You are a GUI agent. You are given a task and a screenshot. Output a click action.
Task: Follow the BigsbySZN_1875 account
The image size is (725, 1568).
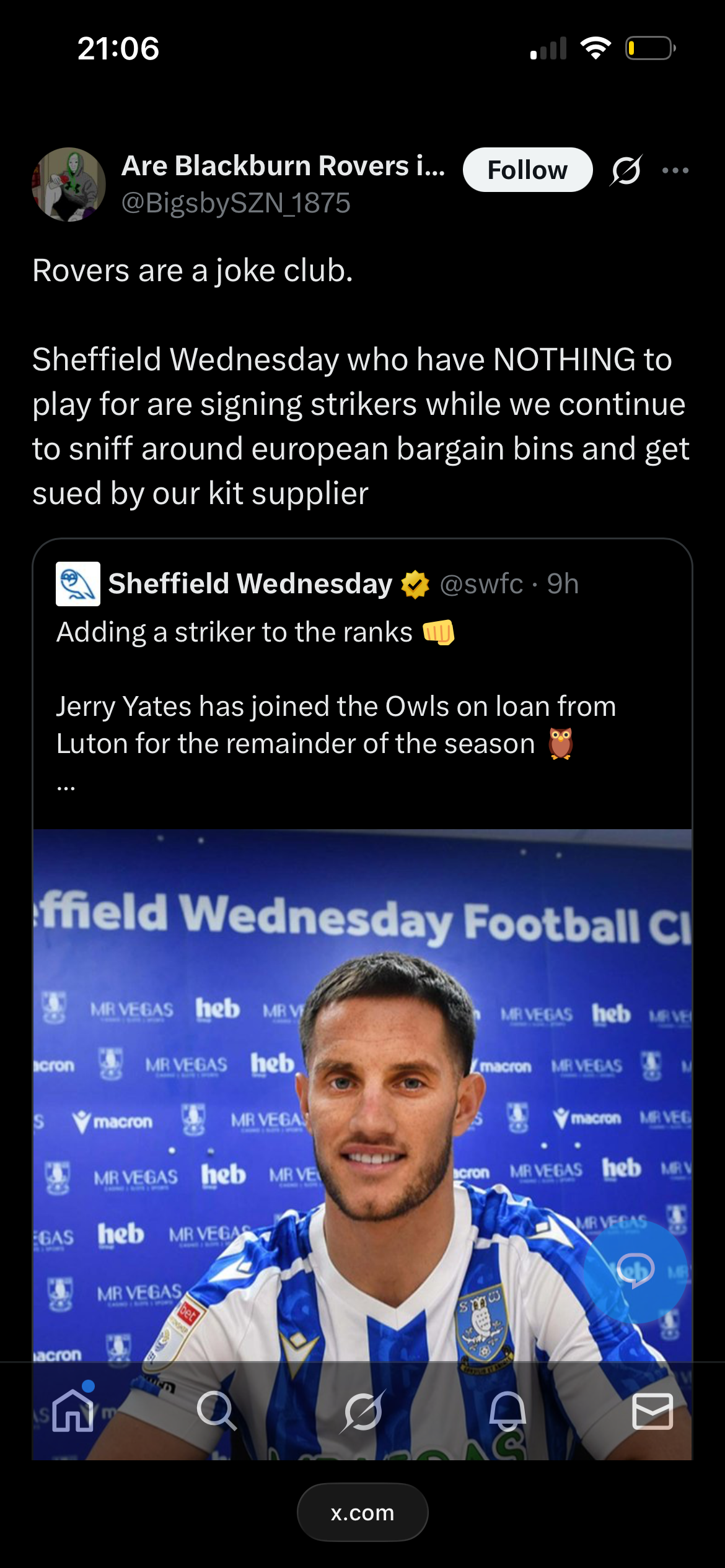pyautogui.click(x=527, y=170)
